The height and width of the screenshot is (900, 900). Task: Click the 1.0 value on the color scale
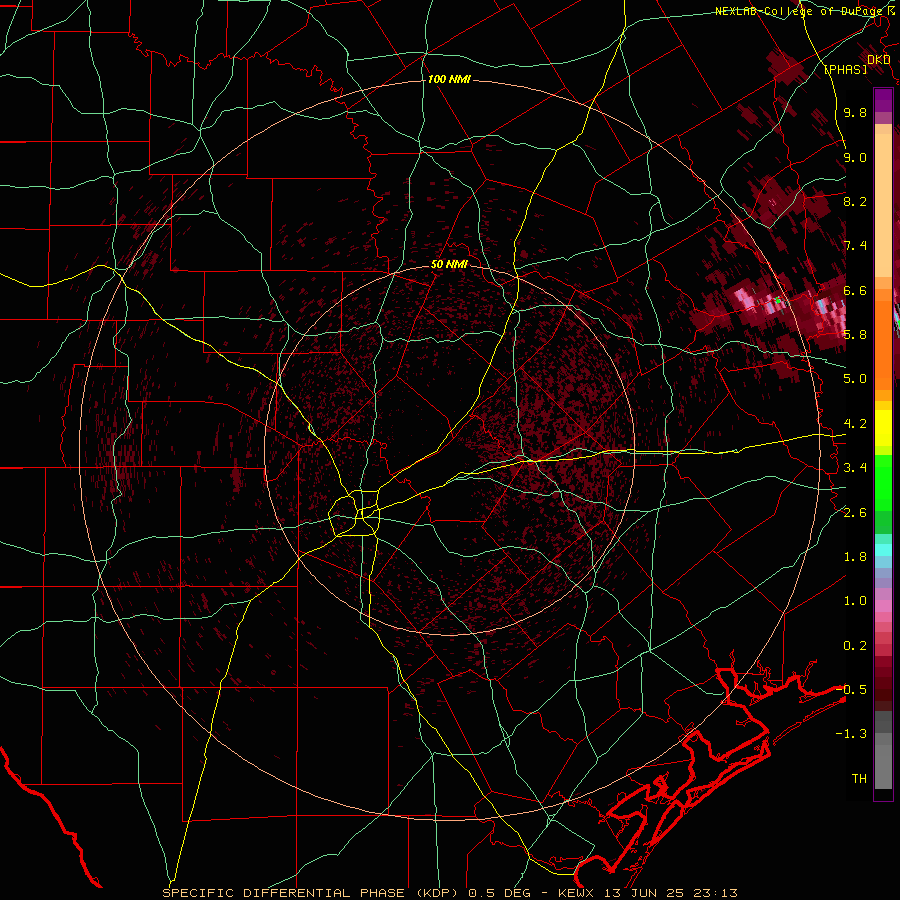[855, 601]
